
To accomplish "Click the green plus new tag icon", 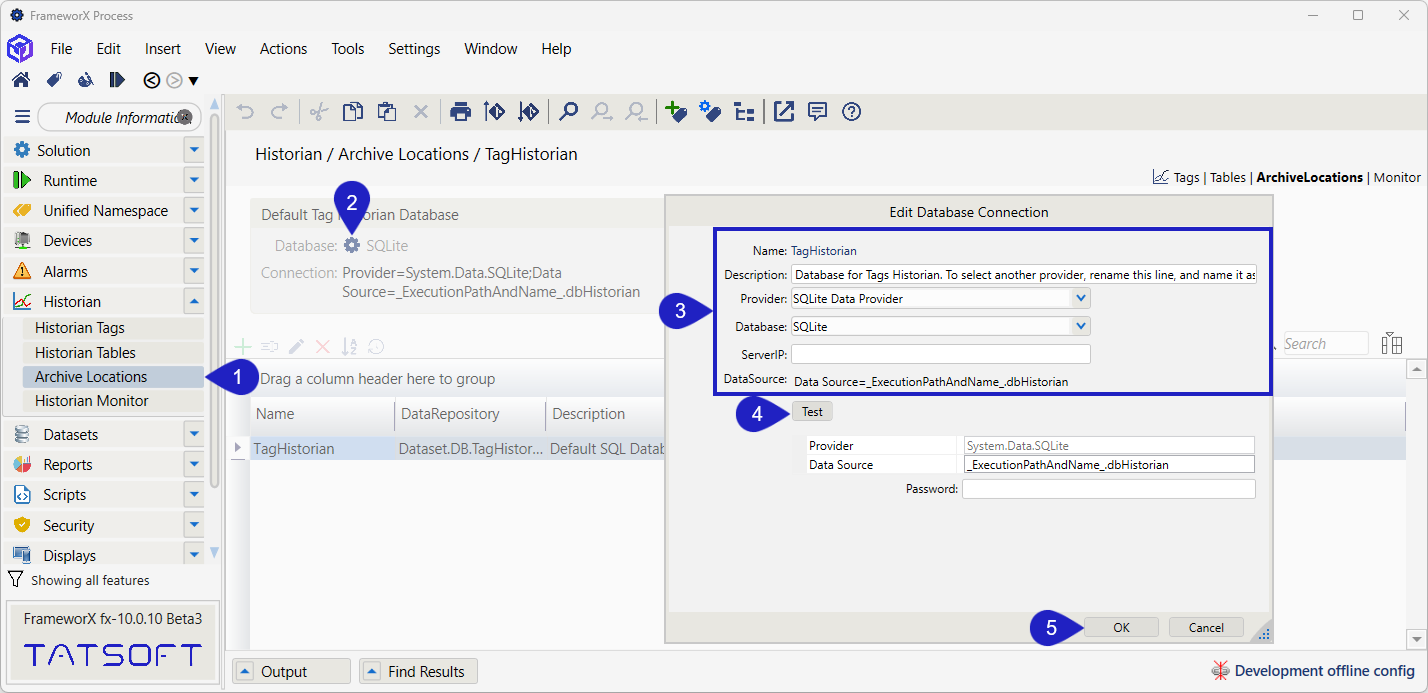I will pyautogui.click(x=676, y=112).
